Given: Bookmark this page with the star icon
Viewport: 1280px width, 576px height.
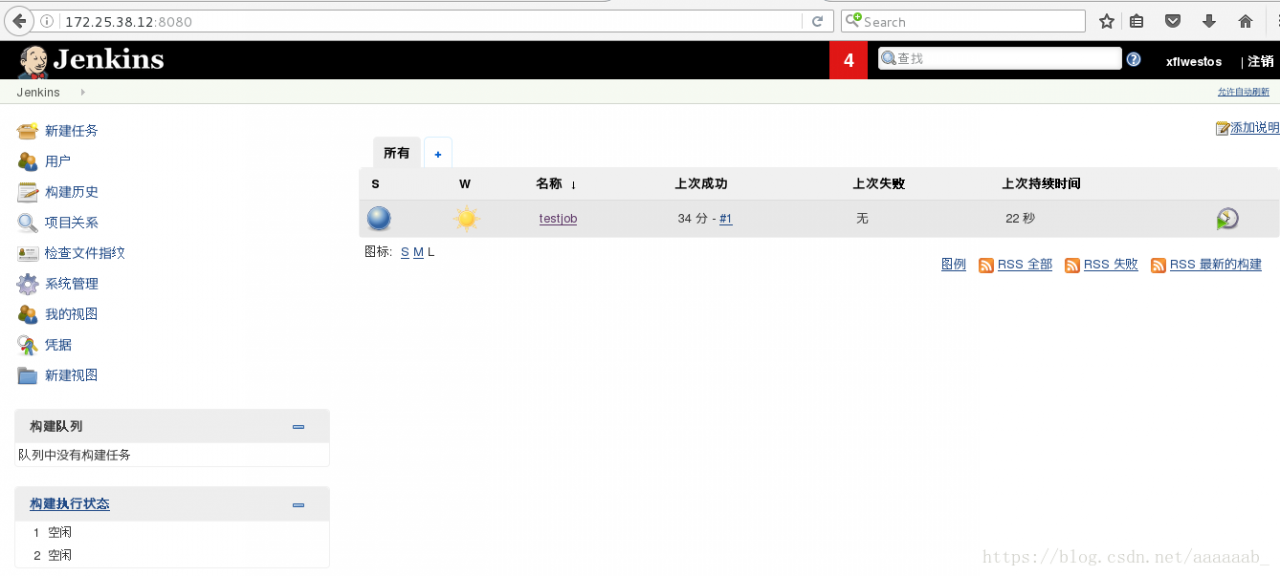Looking at the screenshot, I should tap(1106, 21).
